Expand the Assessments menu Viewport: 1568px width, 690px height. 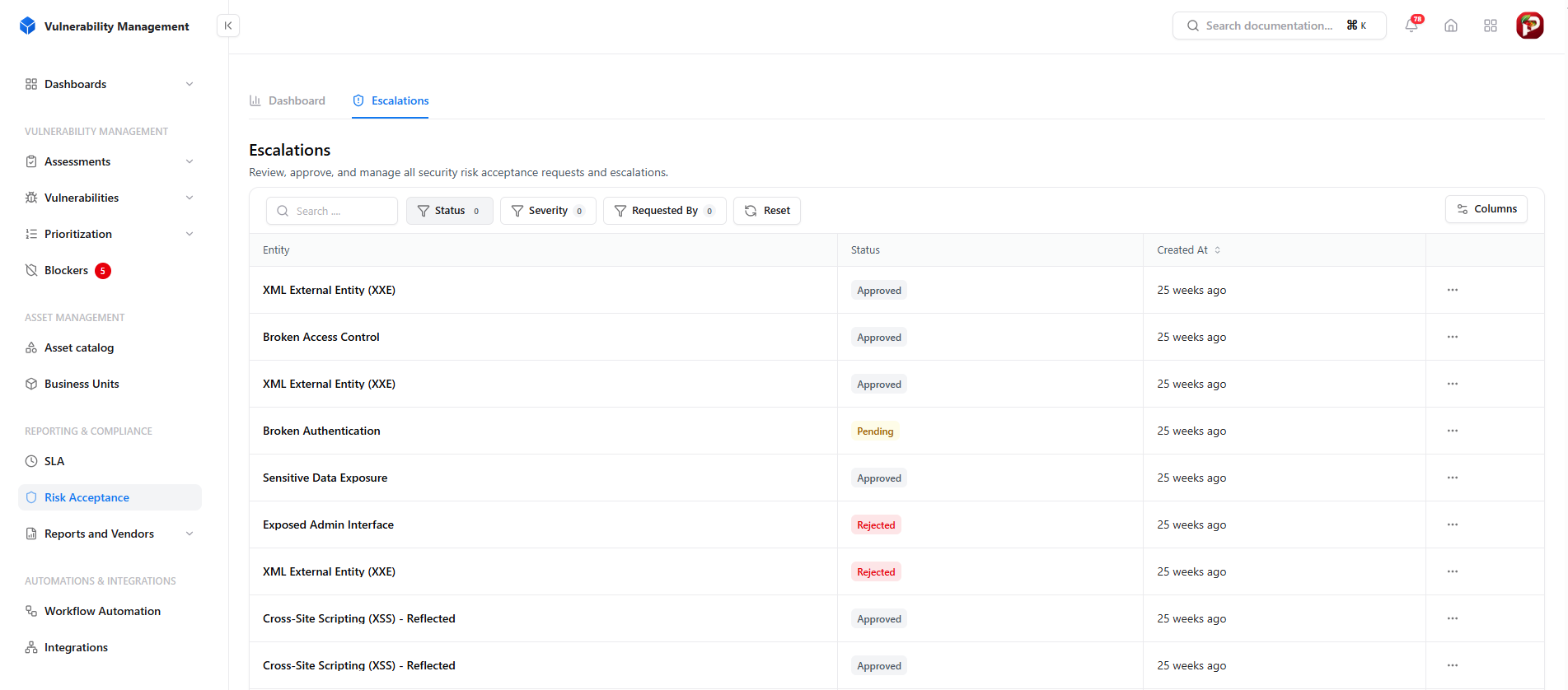pos(110,161)
